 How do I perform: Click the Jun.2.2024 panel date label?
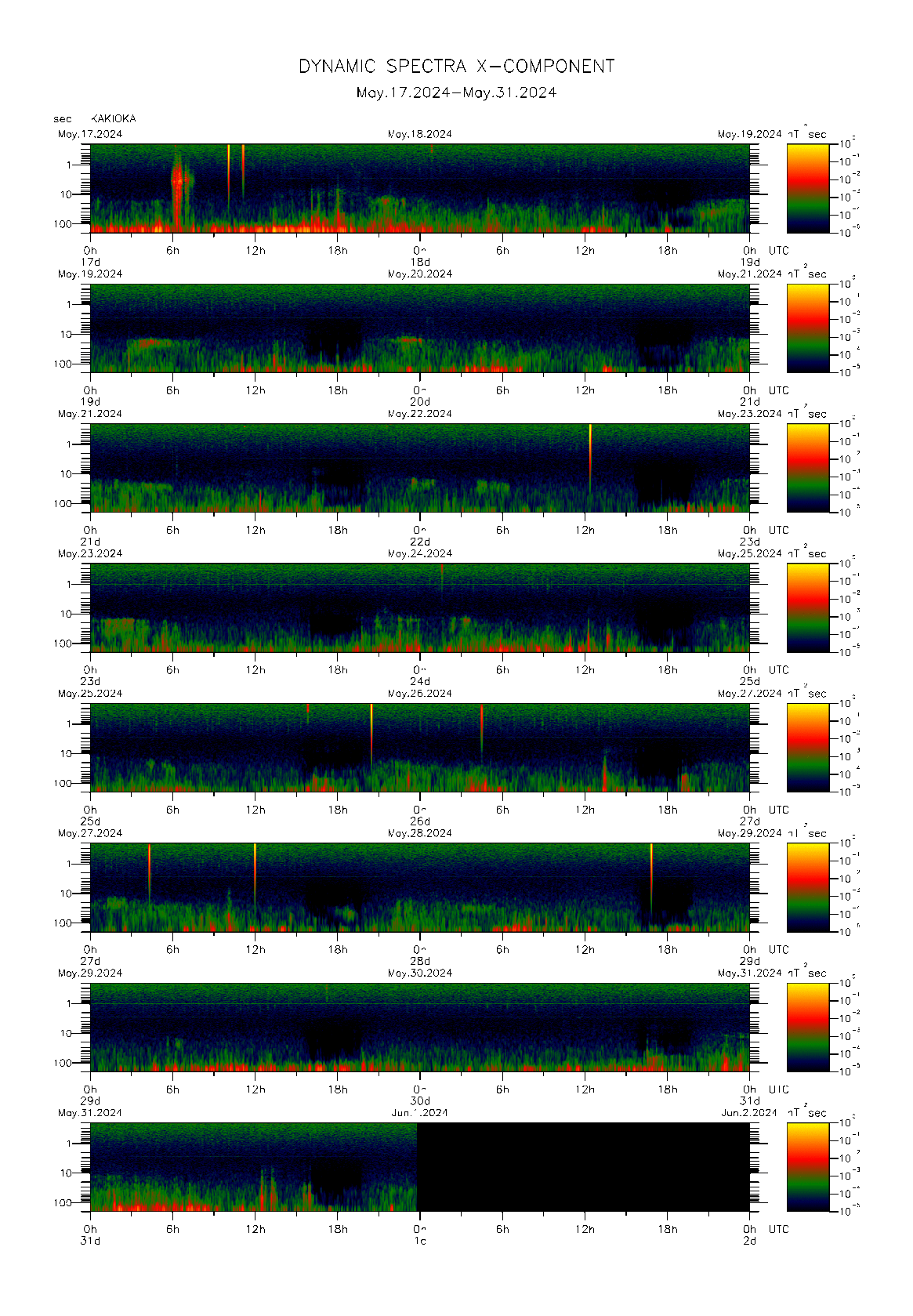(749, 1113)
